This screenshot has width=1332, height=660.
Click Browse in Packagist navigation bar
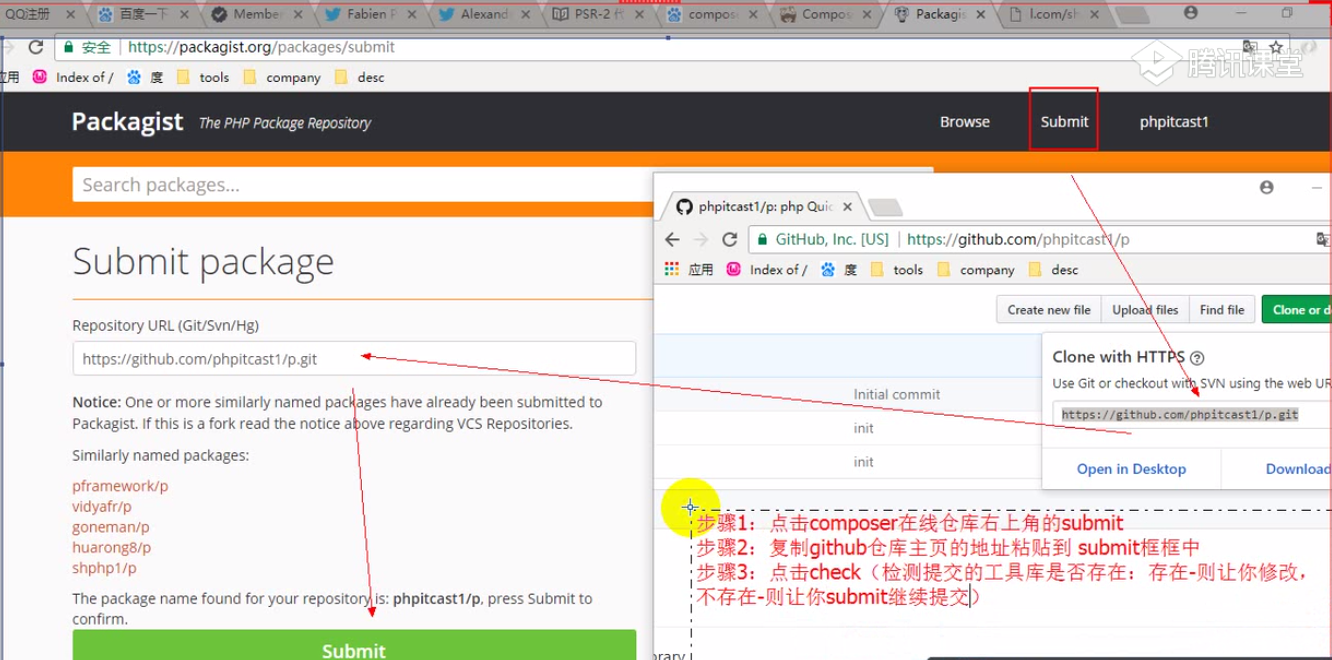tap(964, 122)
